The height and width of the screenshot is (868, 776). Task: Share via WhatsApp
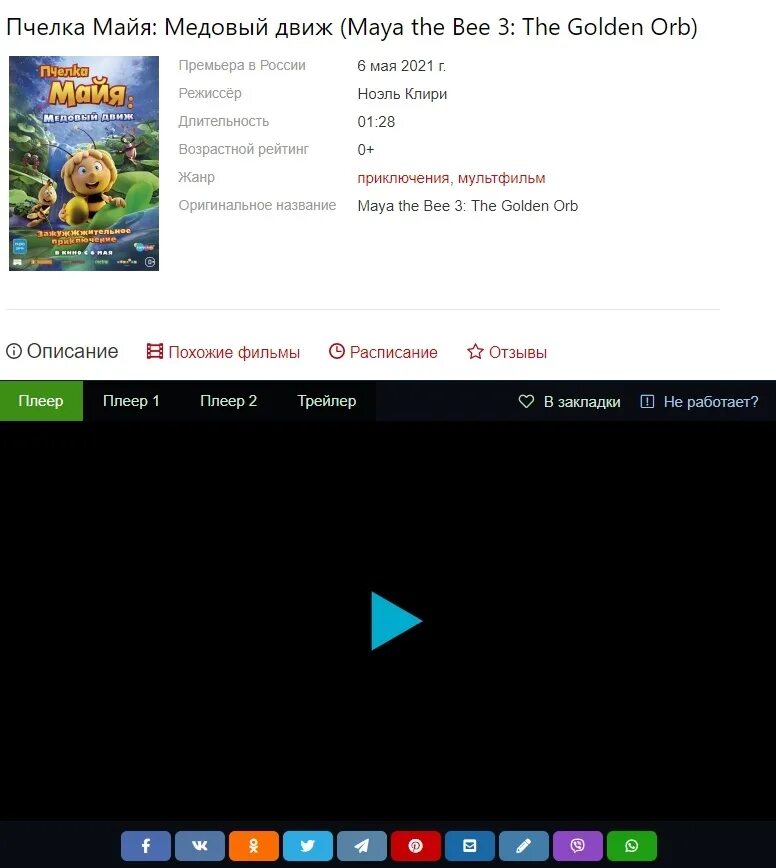point(632,845)
